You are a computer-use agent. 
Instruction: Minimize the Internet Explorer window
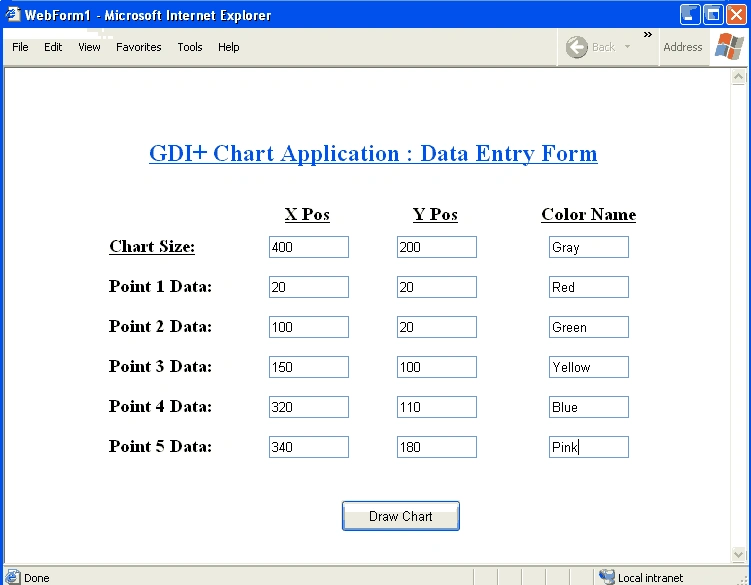(x=690, y=14)
